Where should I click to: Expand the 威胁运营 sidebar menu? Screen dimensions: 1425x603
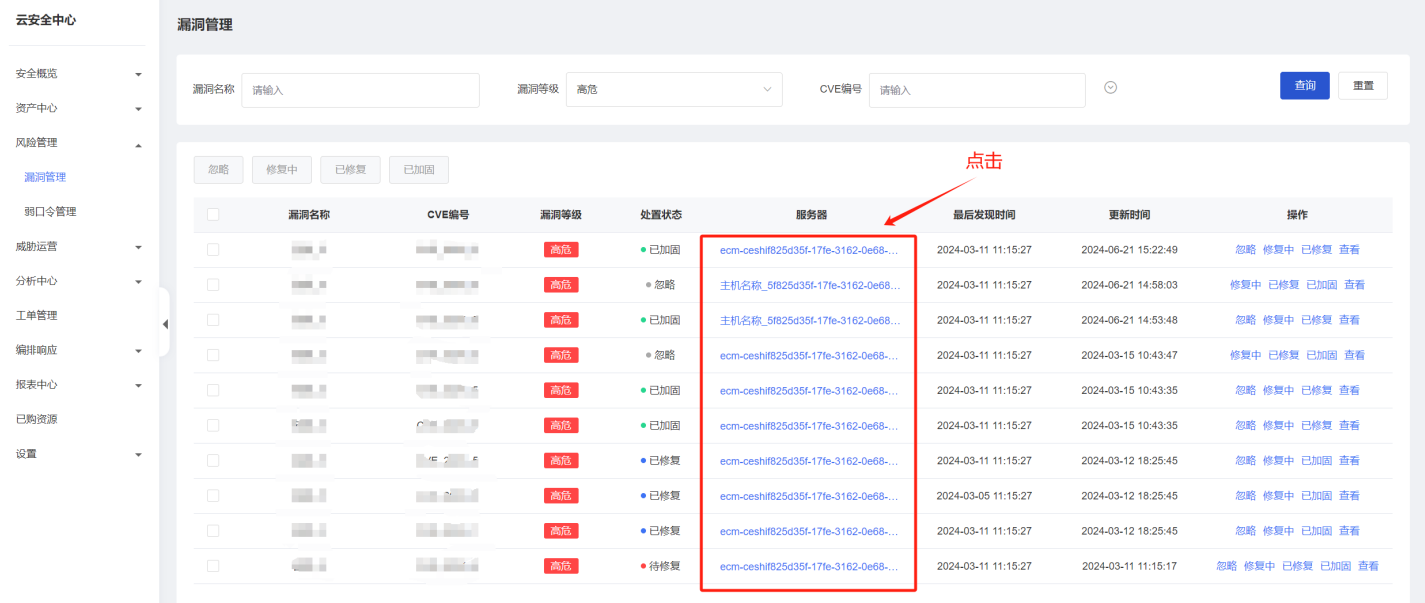[138, 247]
